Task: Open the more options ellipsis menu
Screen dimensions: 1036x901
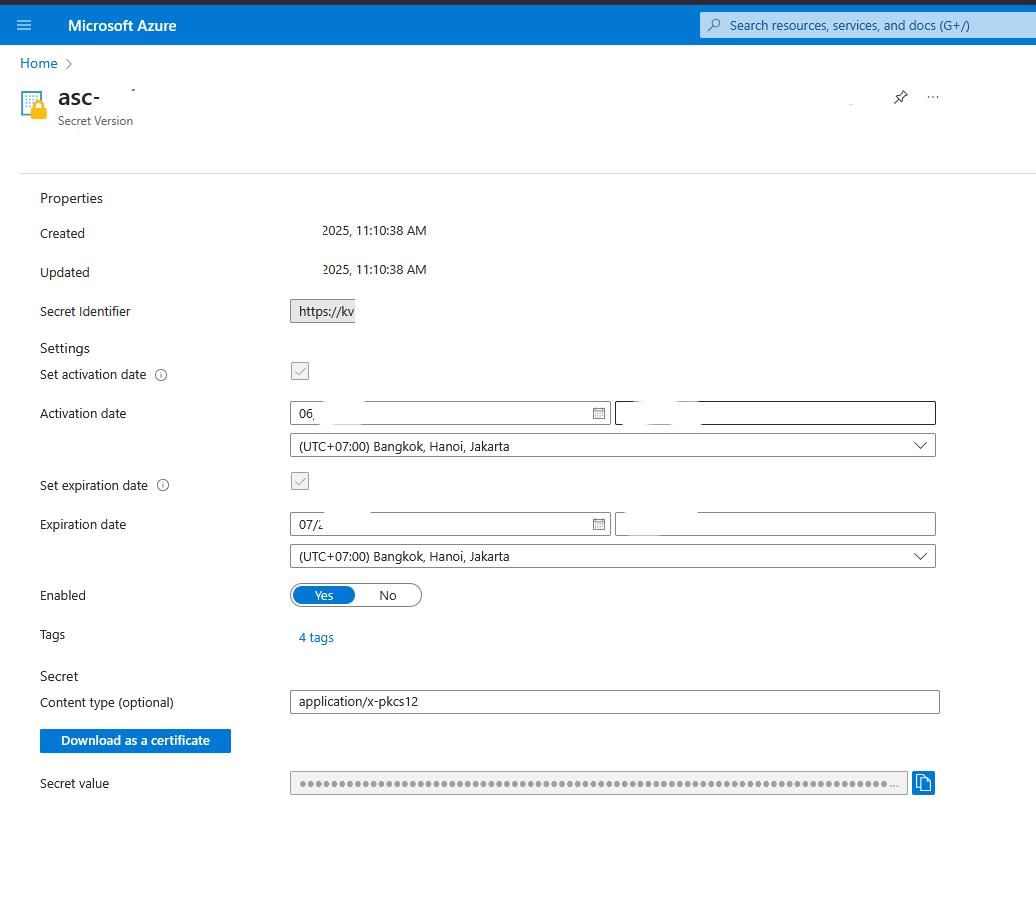Action: tap(932, 97)
